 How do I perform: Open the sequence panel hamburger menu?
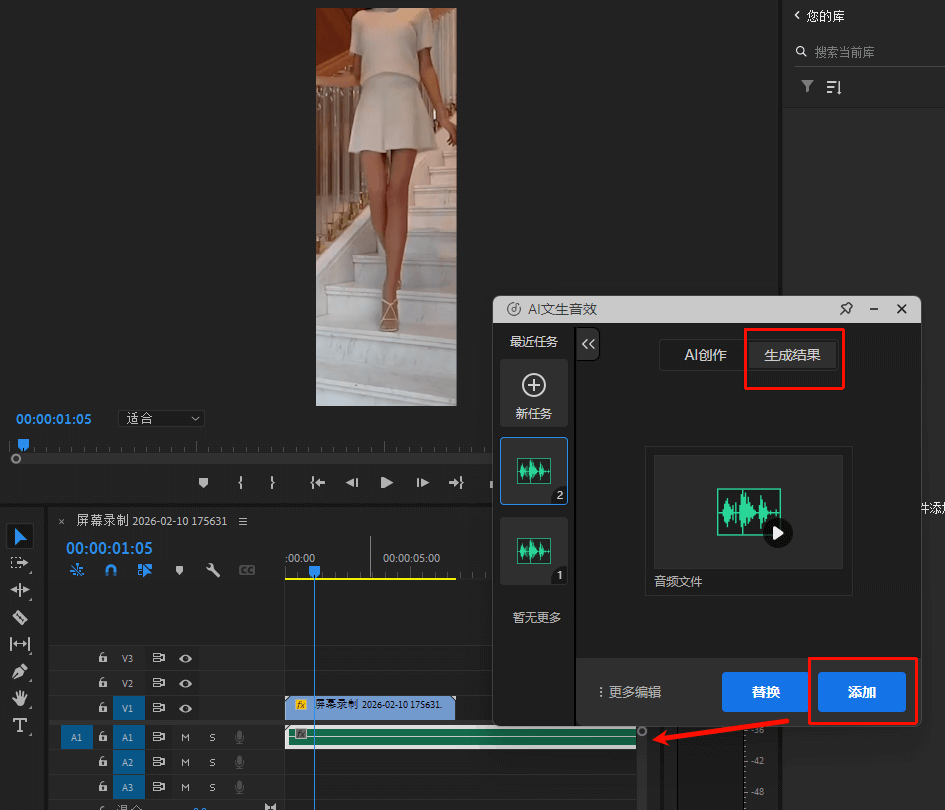tap(242, 521)
